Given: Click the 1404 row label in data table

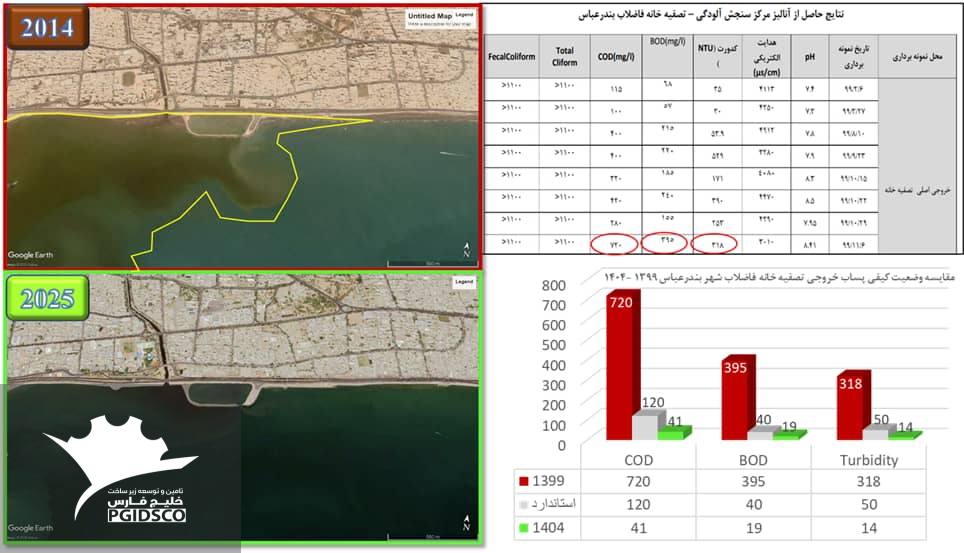Looking at the screenshot, I should [x=548, y=528].
